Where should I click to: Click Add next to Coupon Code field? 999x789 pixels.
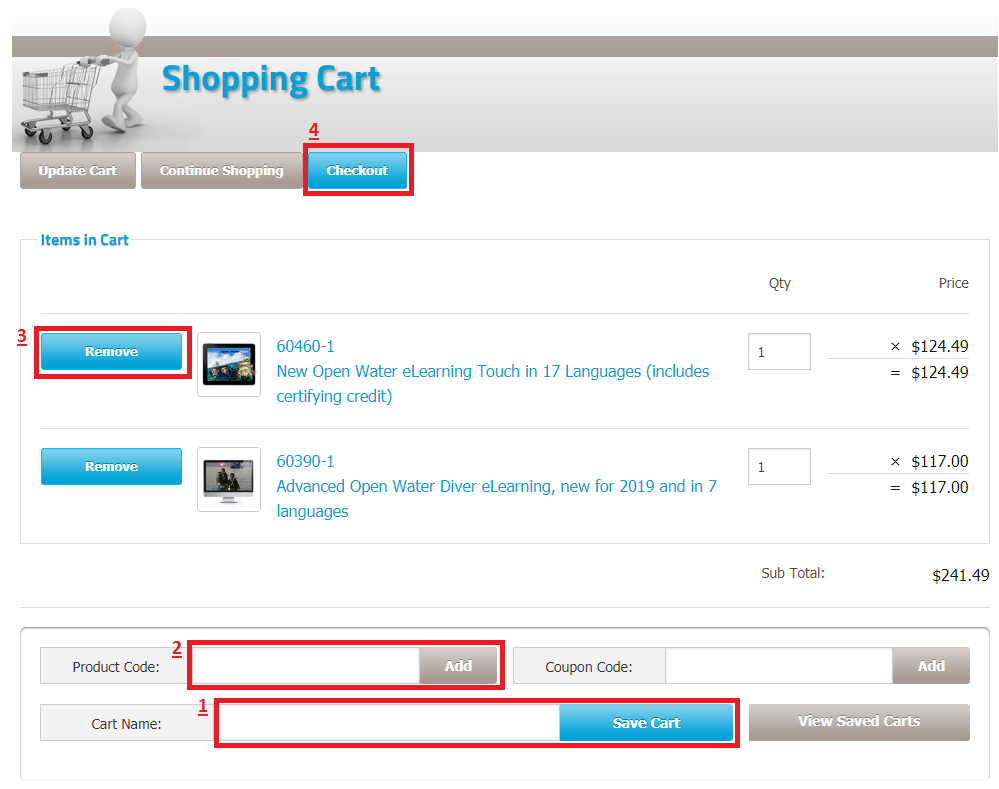pyautogui.click(x=930, y=666)
